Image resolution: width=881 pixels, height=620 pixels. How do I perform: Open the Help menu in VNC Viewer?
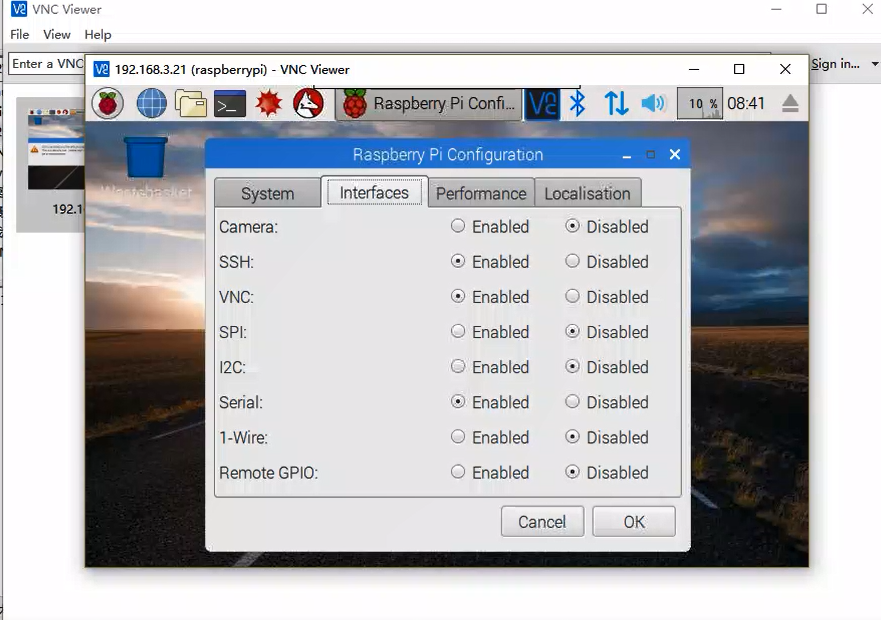[x=98, y=34]
